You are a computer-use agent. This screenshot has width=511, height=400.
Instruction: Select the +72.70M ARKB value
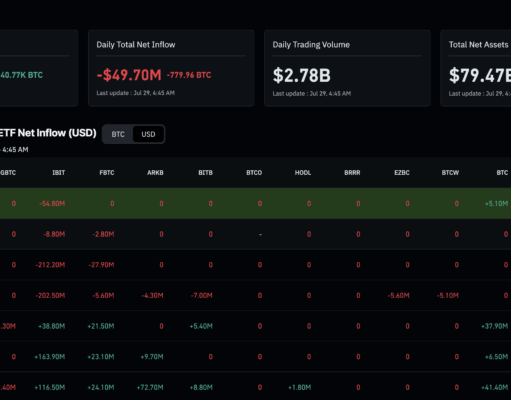coord(150,388)
